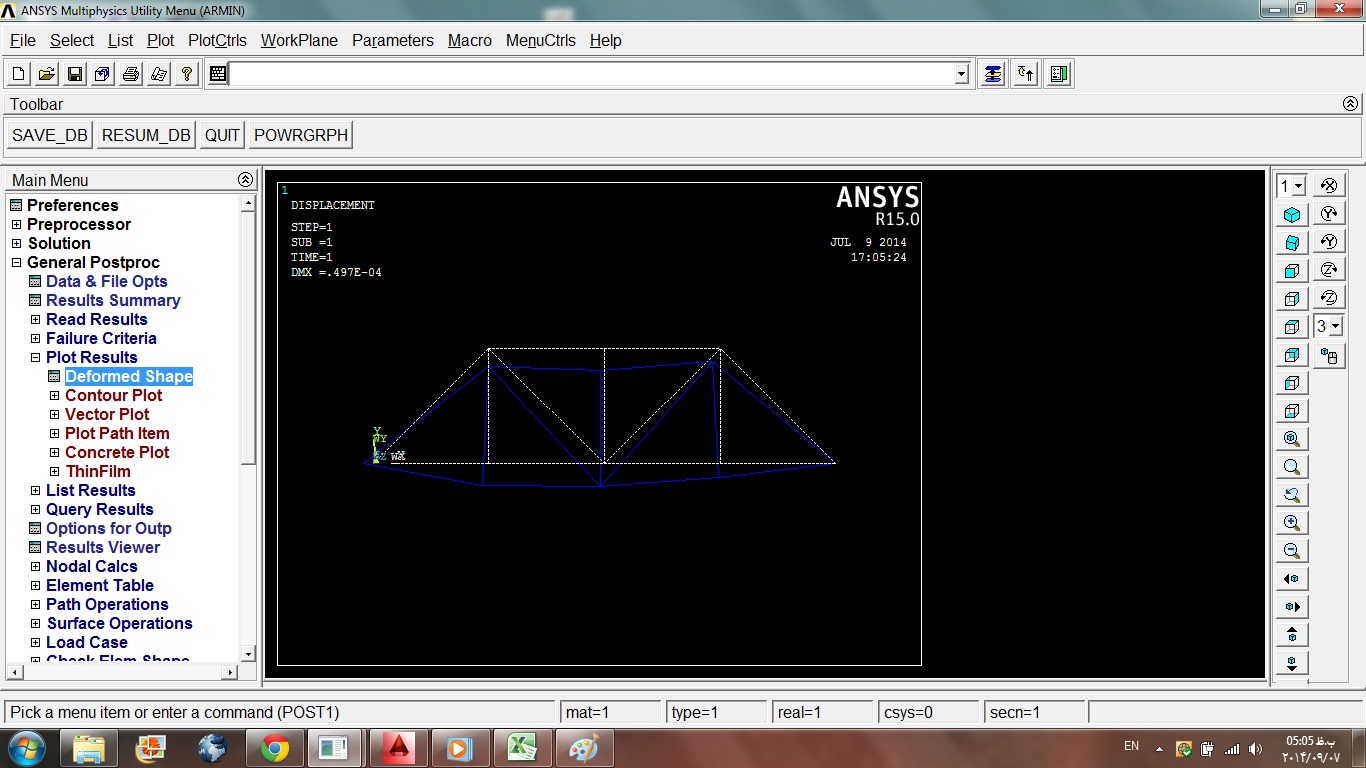Open the Parameters menu
The width and height of the screenshot is (1366, 768).
tap(393, 40)
